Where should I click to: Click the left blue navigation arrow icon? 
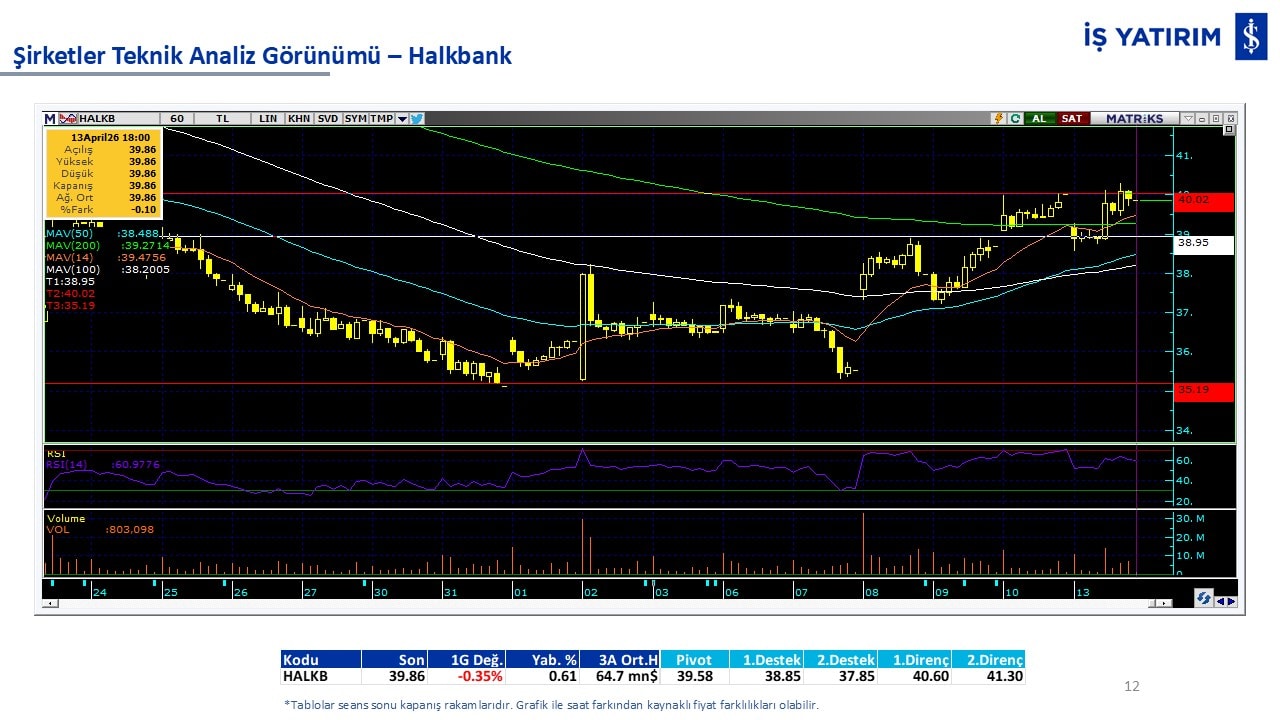(1221, 602)
